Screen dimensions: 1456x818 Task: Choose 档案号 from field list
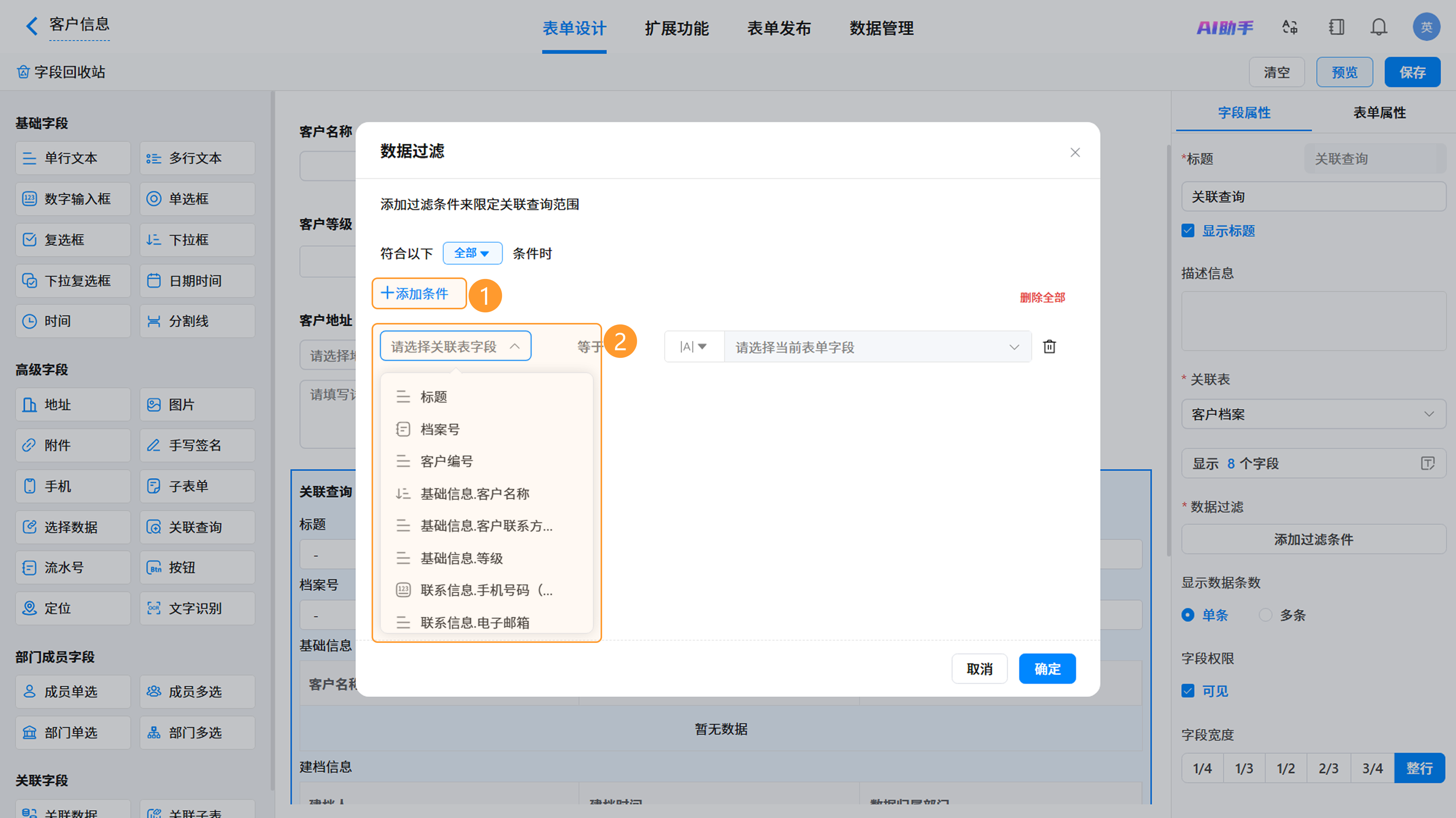coord(486,429)
